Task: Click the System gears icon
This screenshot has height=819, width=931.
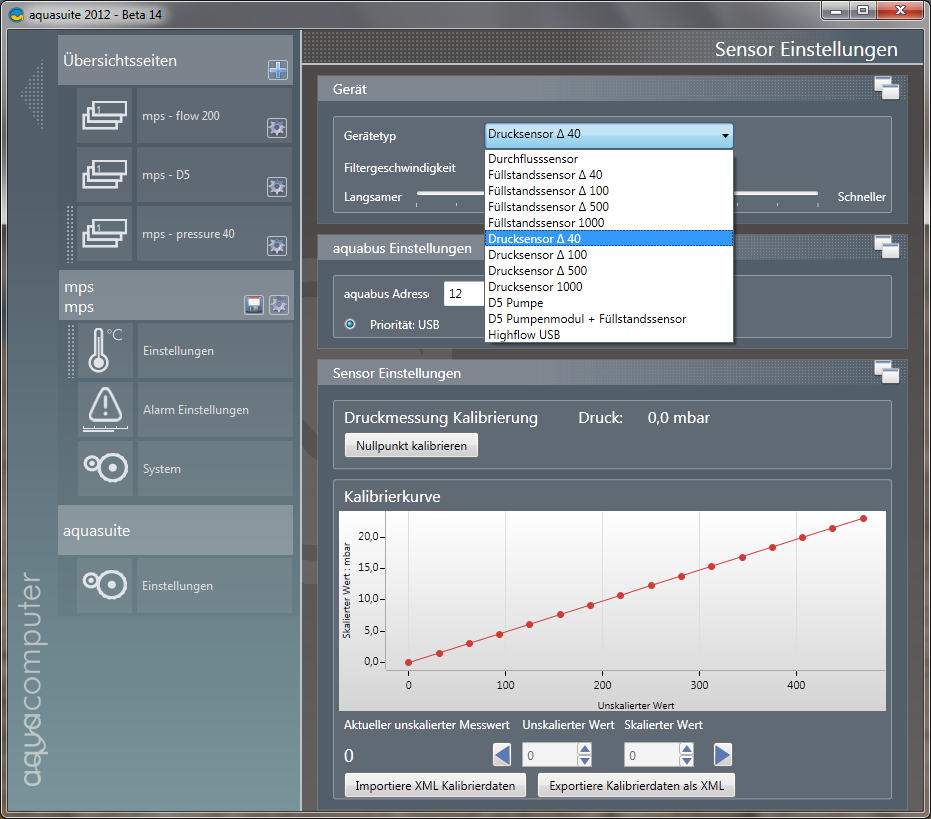Action: 105,468
